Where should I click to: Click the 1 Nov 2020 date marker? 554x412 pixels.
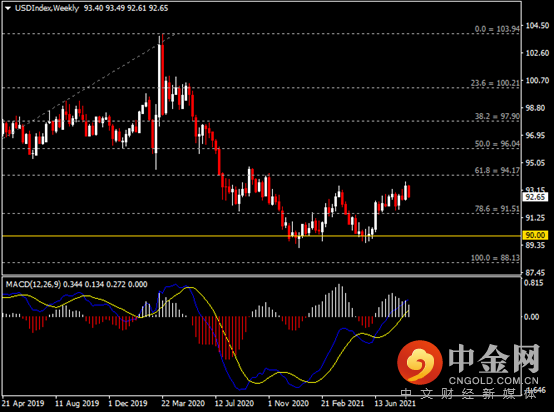[288, 403]
